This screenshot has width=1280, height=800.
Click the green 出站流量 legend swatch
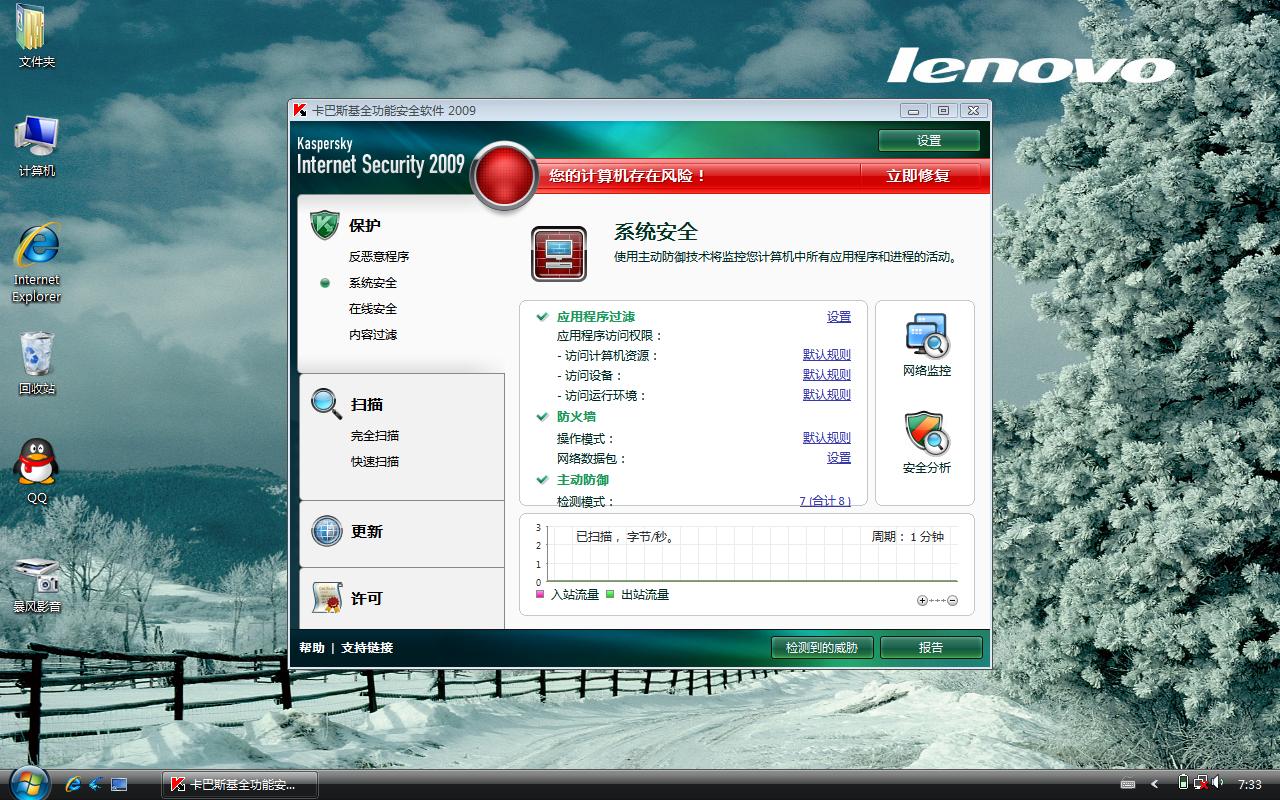pos(610,594)
